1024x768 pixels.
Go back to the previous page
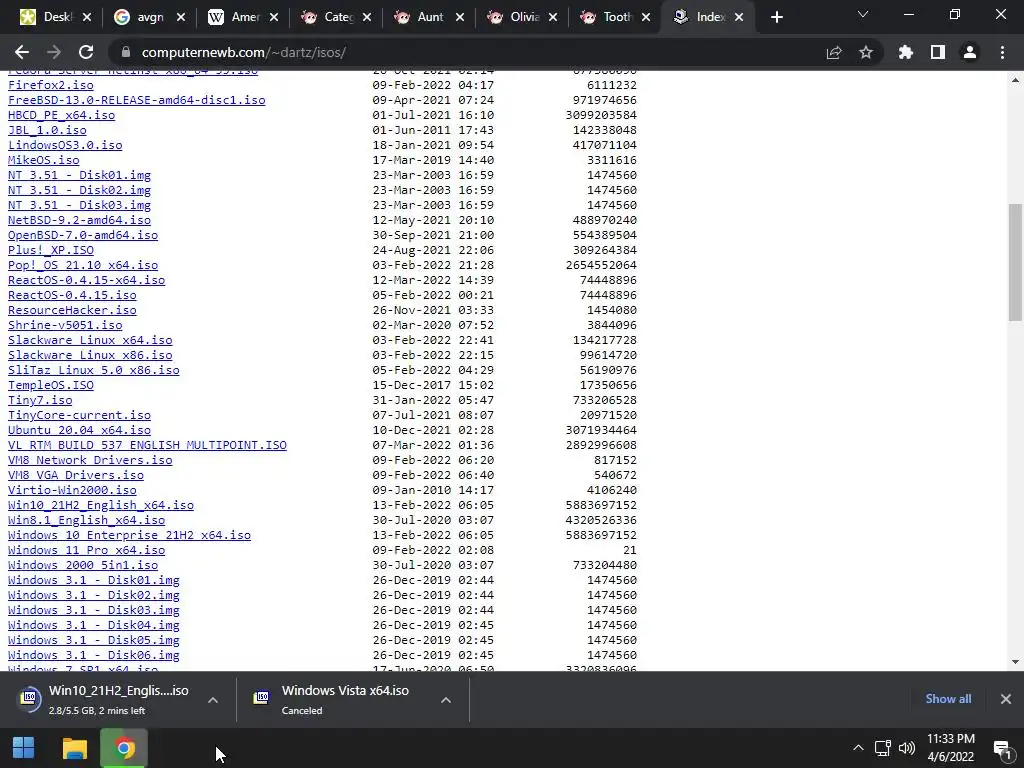tap(22, 52)
